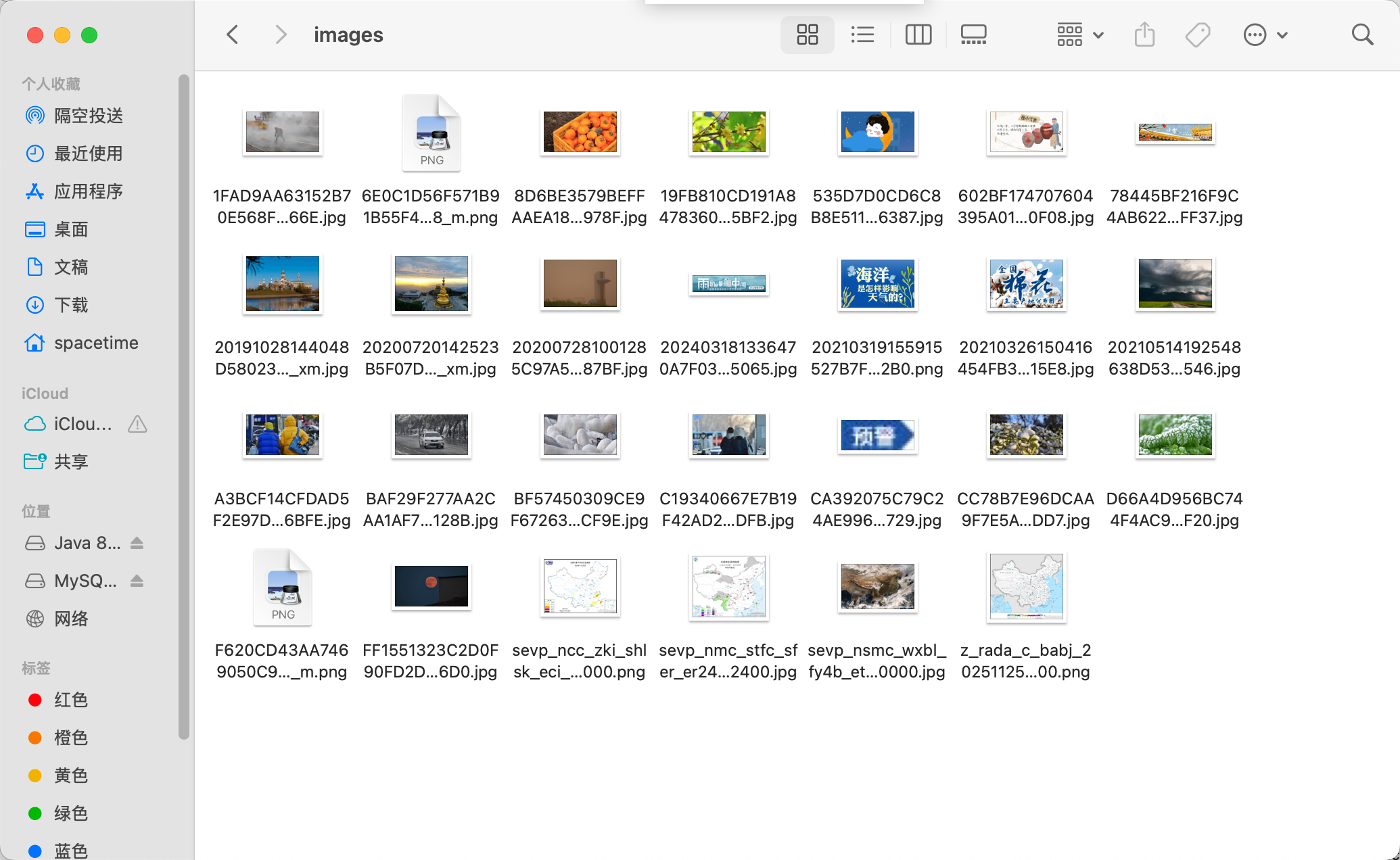
Task: Click the sidebar vertical scrollbar
Action: [183, 406]
